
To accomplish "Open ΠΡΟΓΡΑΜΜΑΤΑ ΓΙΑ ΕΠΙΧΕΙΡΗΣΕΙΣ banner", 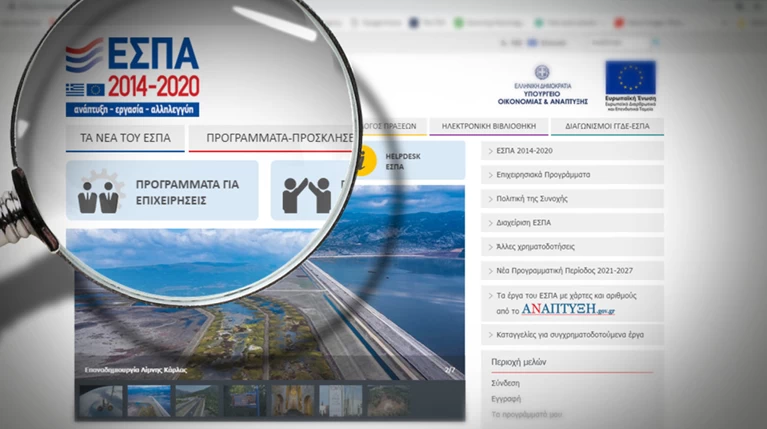I will click(x=162, y=191).
